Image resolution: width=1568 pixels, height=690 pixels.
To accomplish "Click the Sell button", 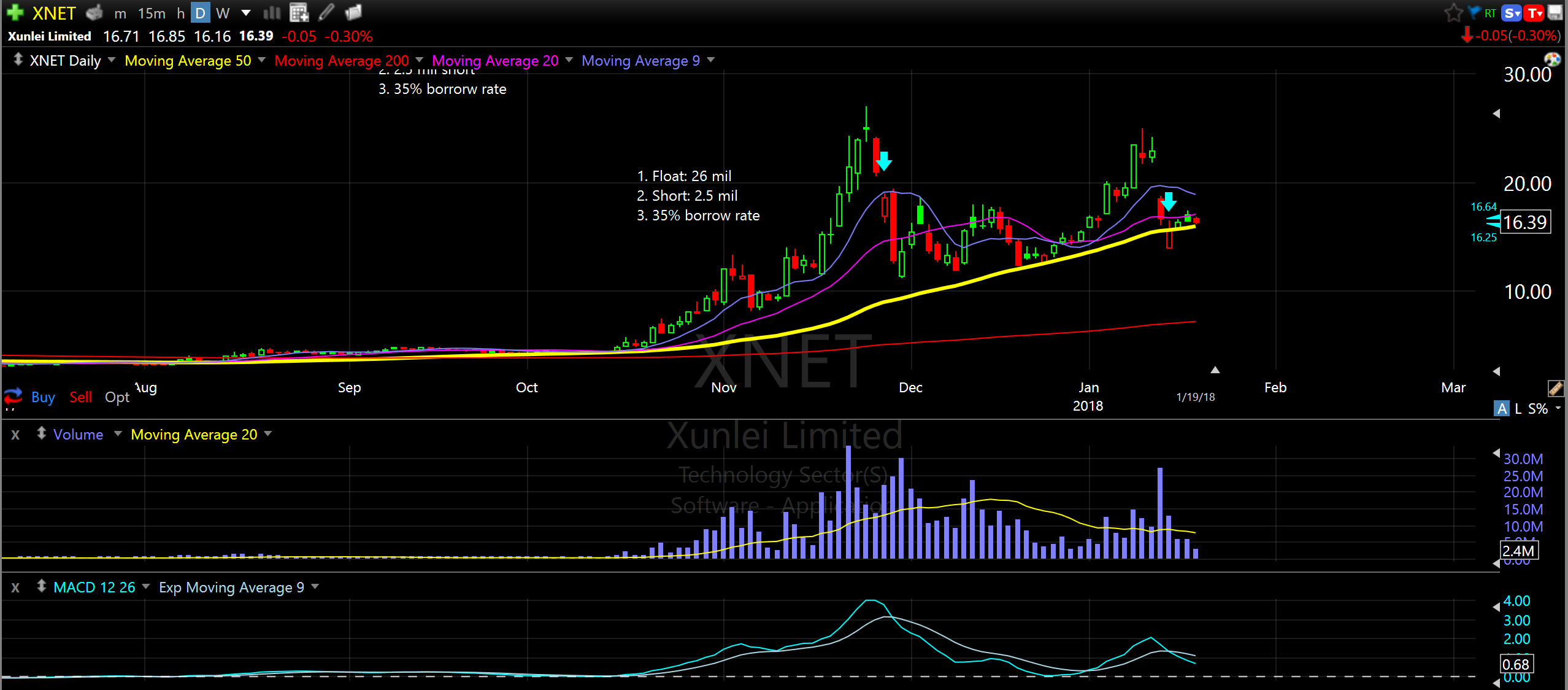I will point(80,397).
